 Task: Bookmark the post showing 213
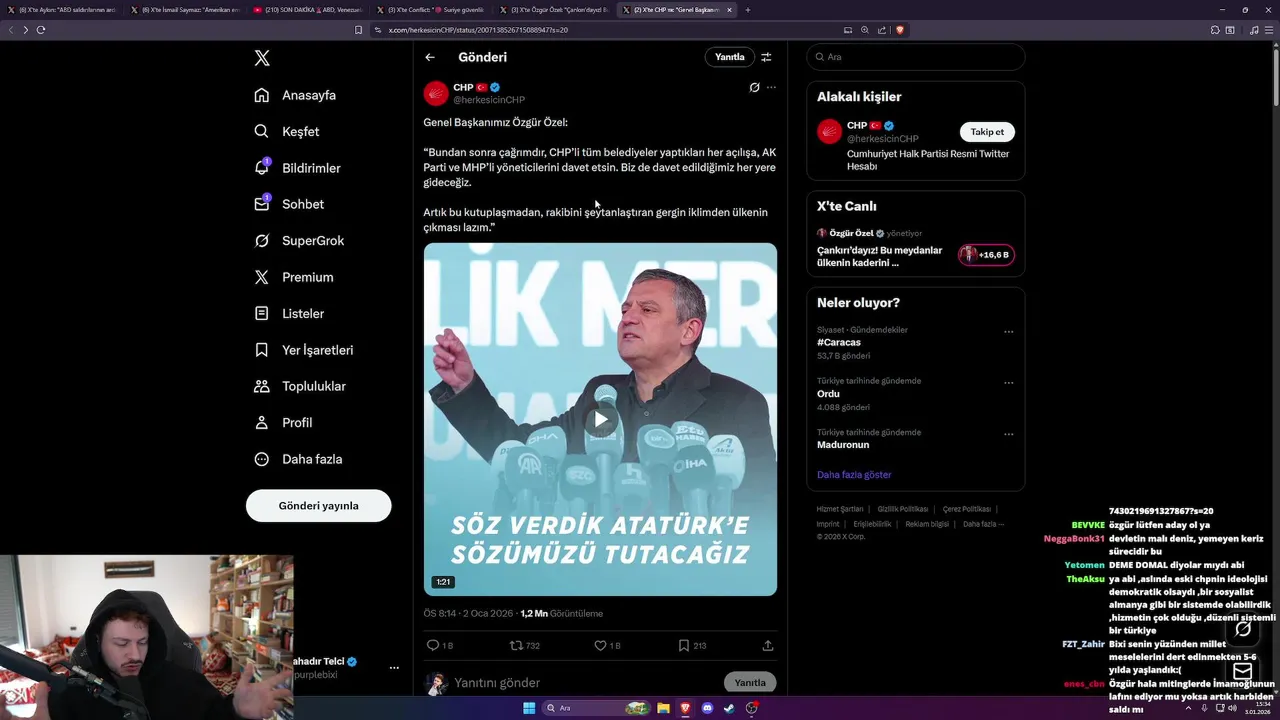684,646
